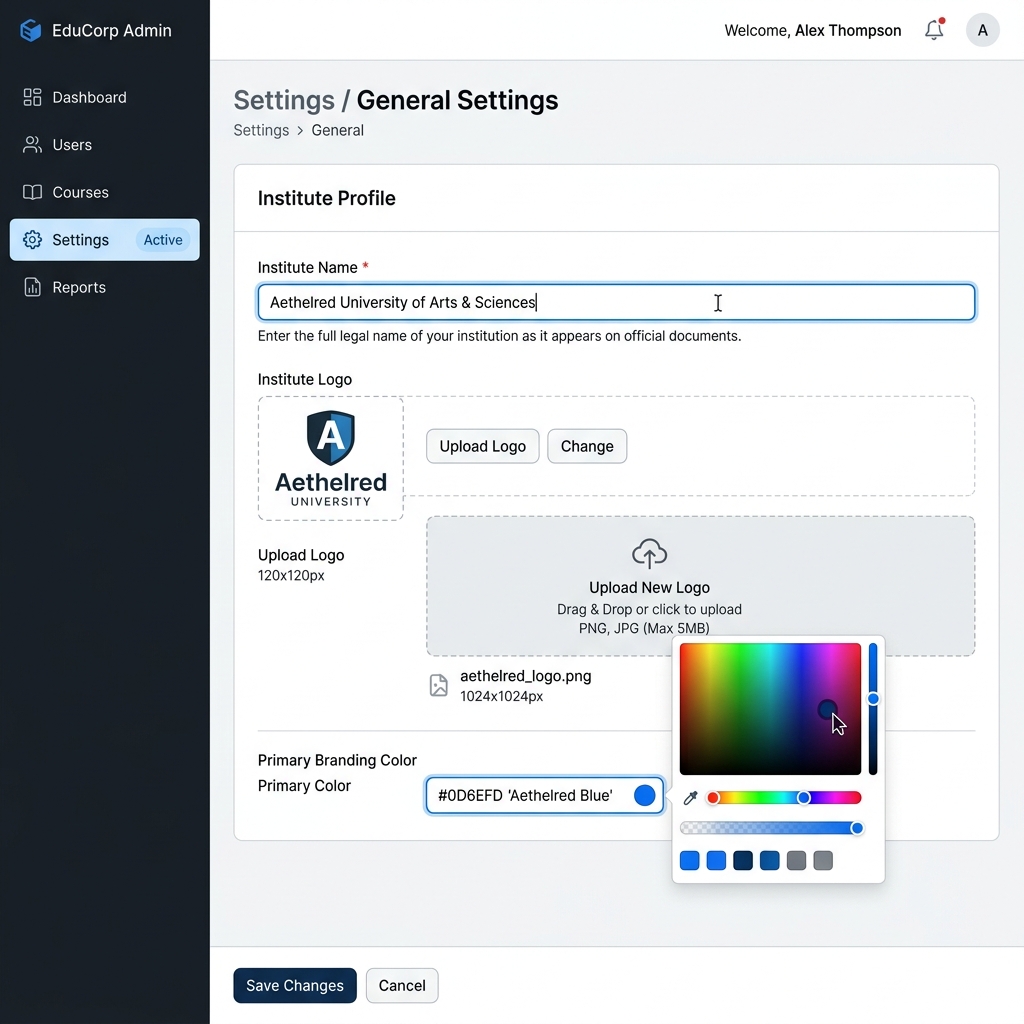Click the Institute Profile heading
The image size is (1024, 1024).
(327, 198)
